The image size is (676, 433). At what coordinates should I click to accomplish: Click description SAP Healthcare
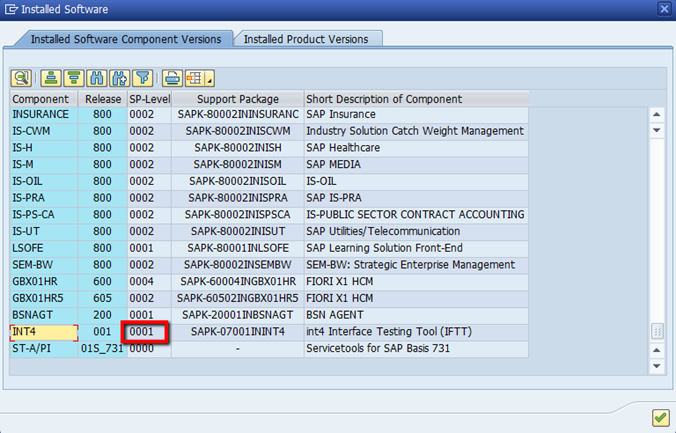(x=416, y=148)
